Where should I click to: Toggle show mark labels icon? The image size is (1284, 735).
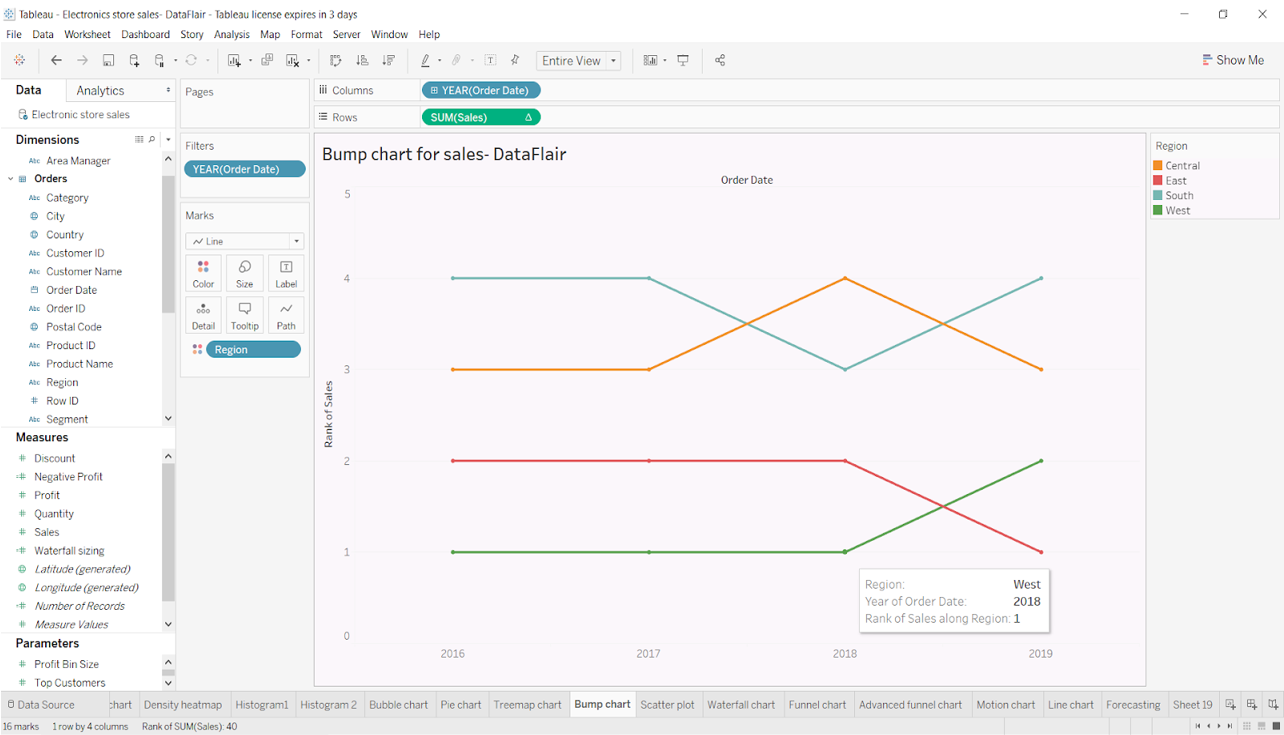[490, 60]
